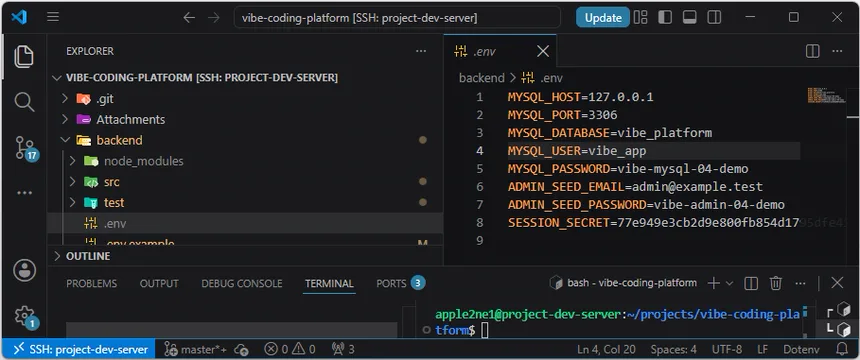The height and width of the screenshot is (360, 860).
Task: Change encoding via UTF-8 status item
Action: point(727,349)
